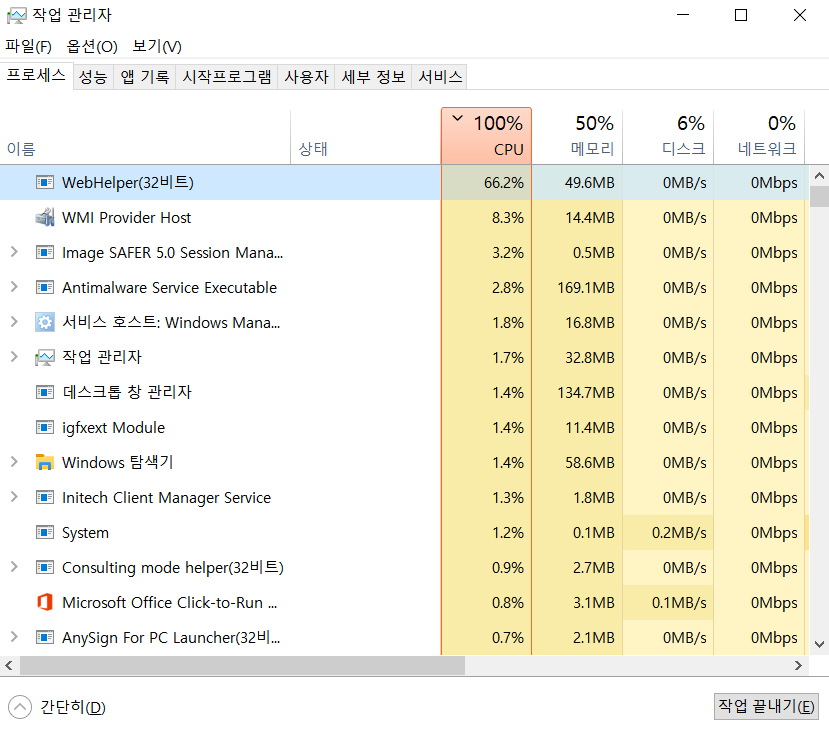Switch to the 앱 기록 tab
Image resolution: width=829 pixels, height=736 pixels.
coord(145,77)
